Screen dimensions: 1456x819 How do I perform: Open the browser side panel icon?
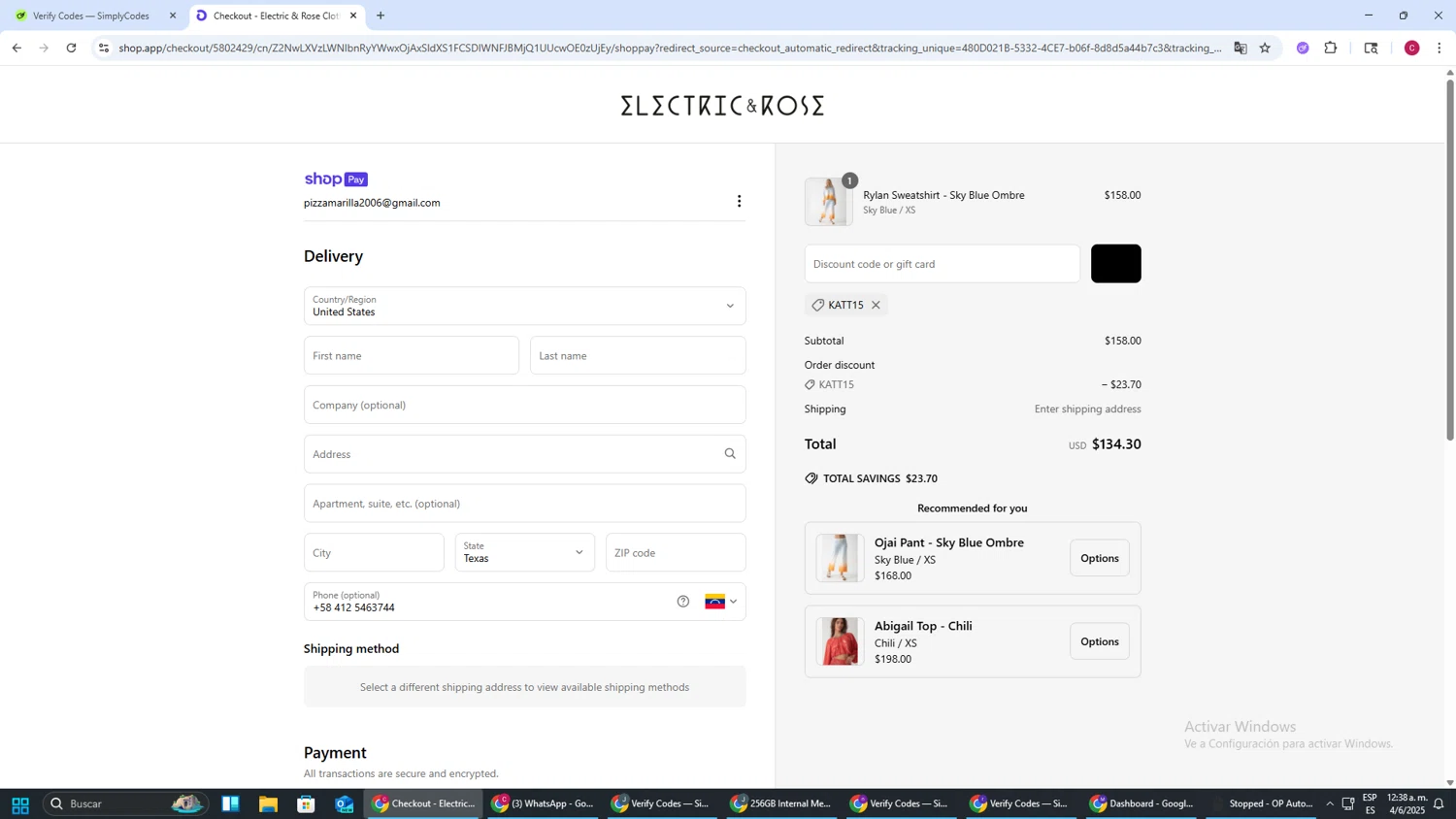[1372, 48]
